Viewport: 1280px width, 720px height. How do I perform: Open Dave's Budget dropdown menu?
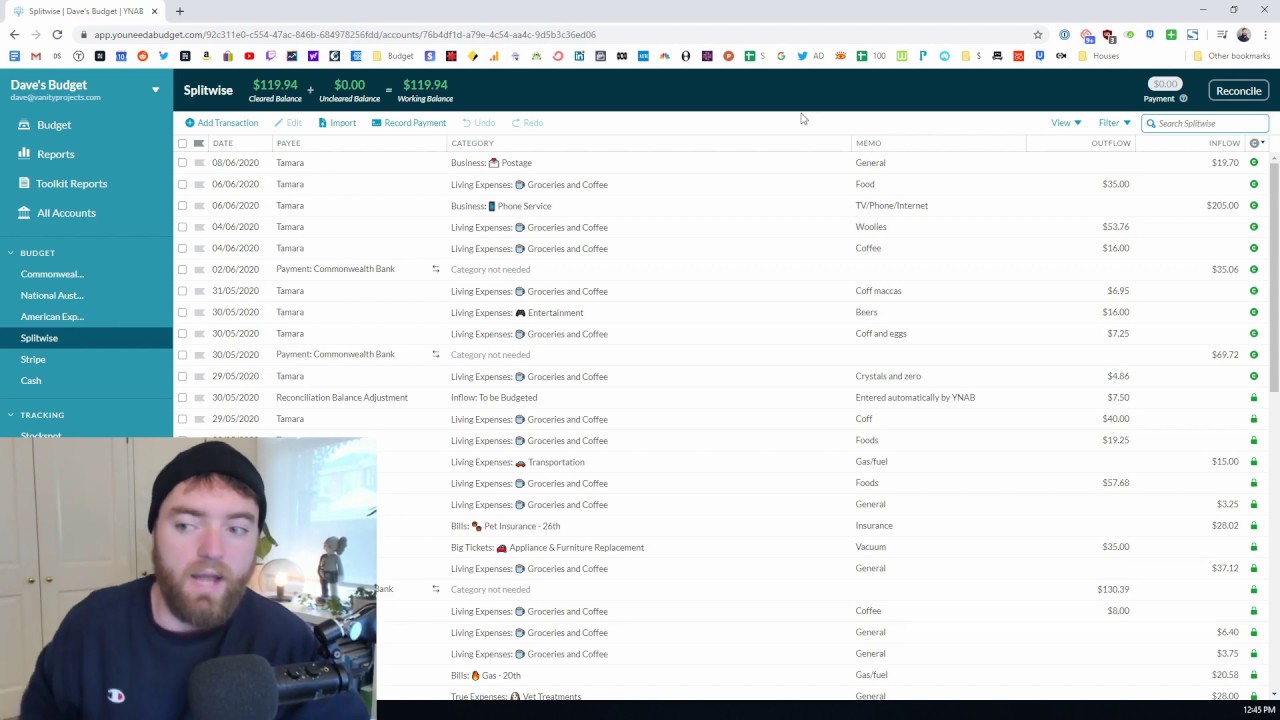point(155,90)
